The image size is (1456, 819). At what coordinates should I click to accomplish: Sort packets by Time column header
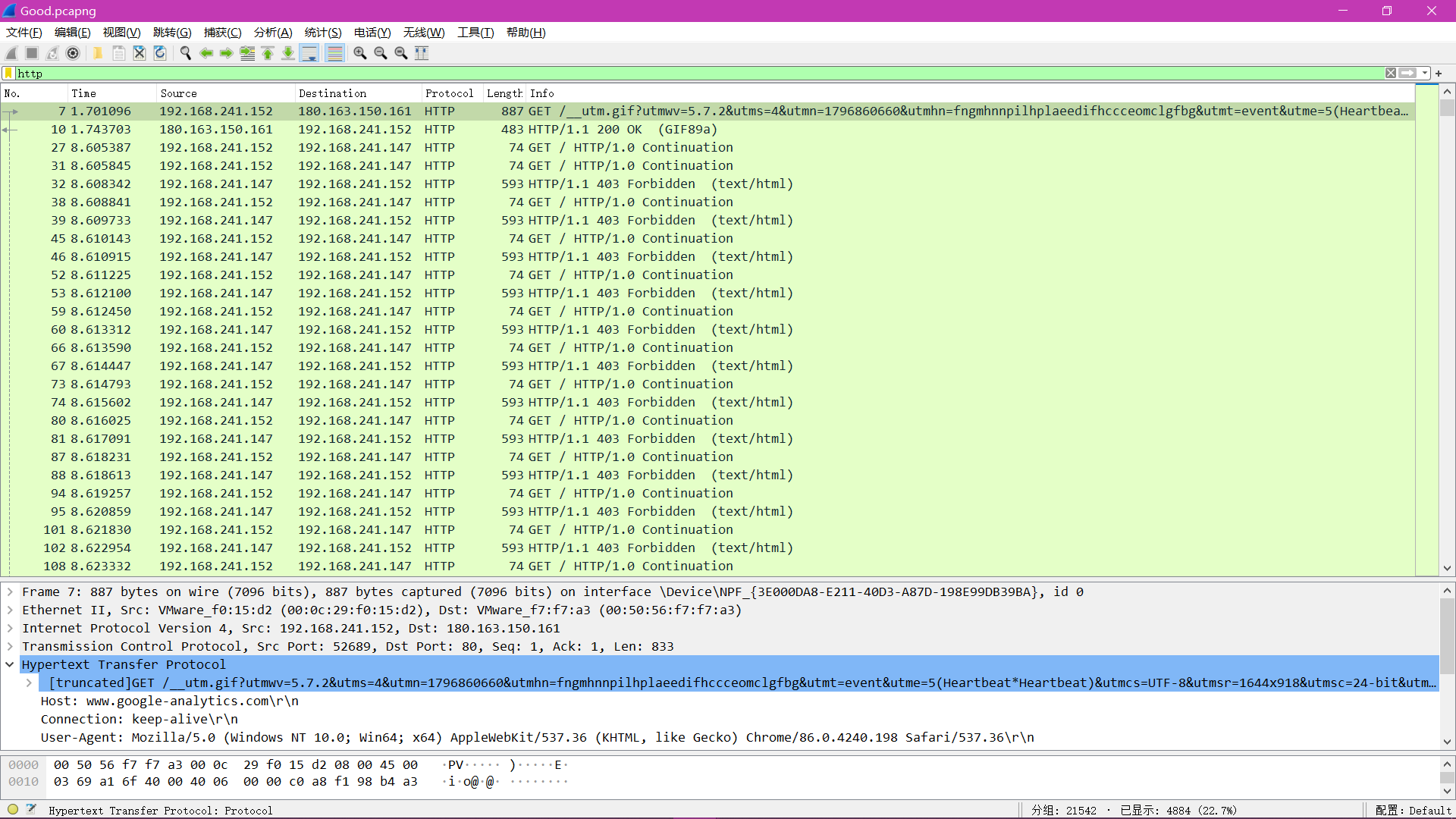tap(112, 93)
